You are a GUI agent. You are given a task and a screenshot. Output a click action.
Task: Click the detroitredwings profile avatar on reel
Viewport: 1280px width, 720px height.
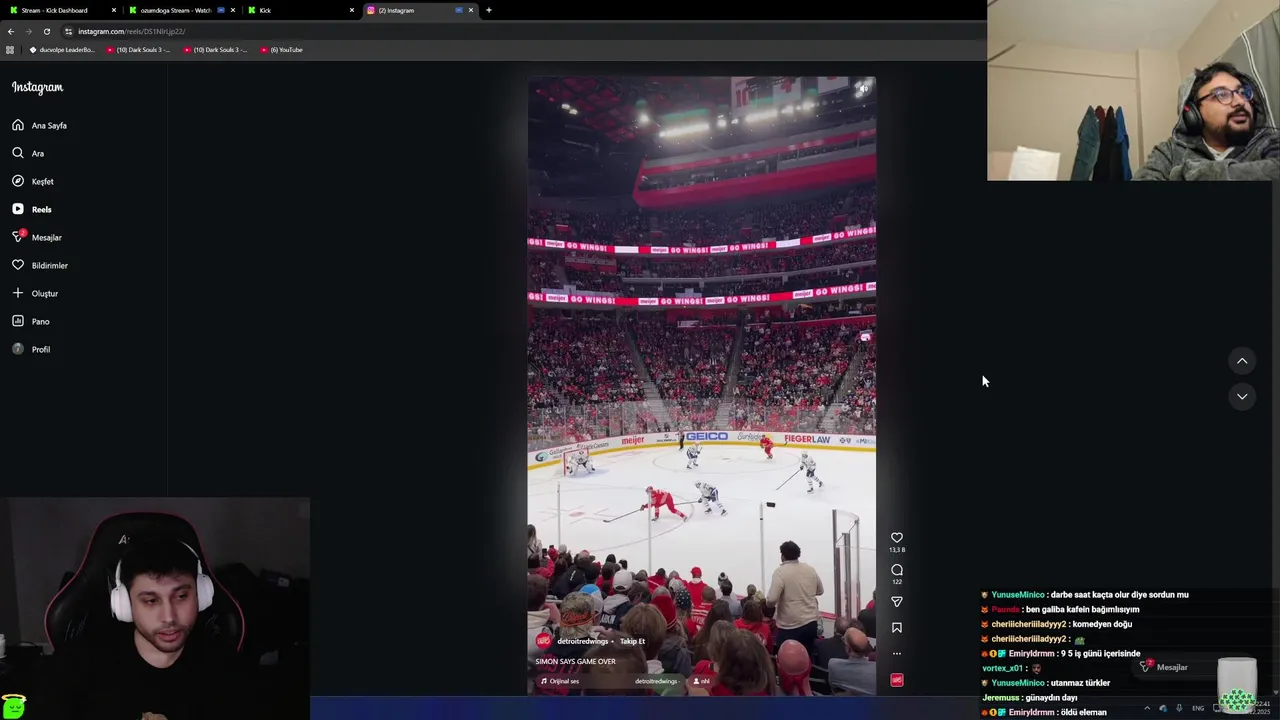[x=544, y=641]
